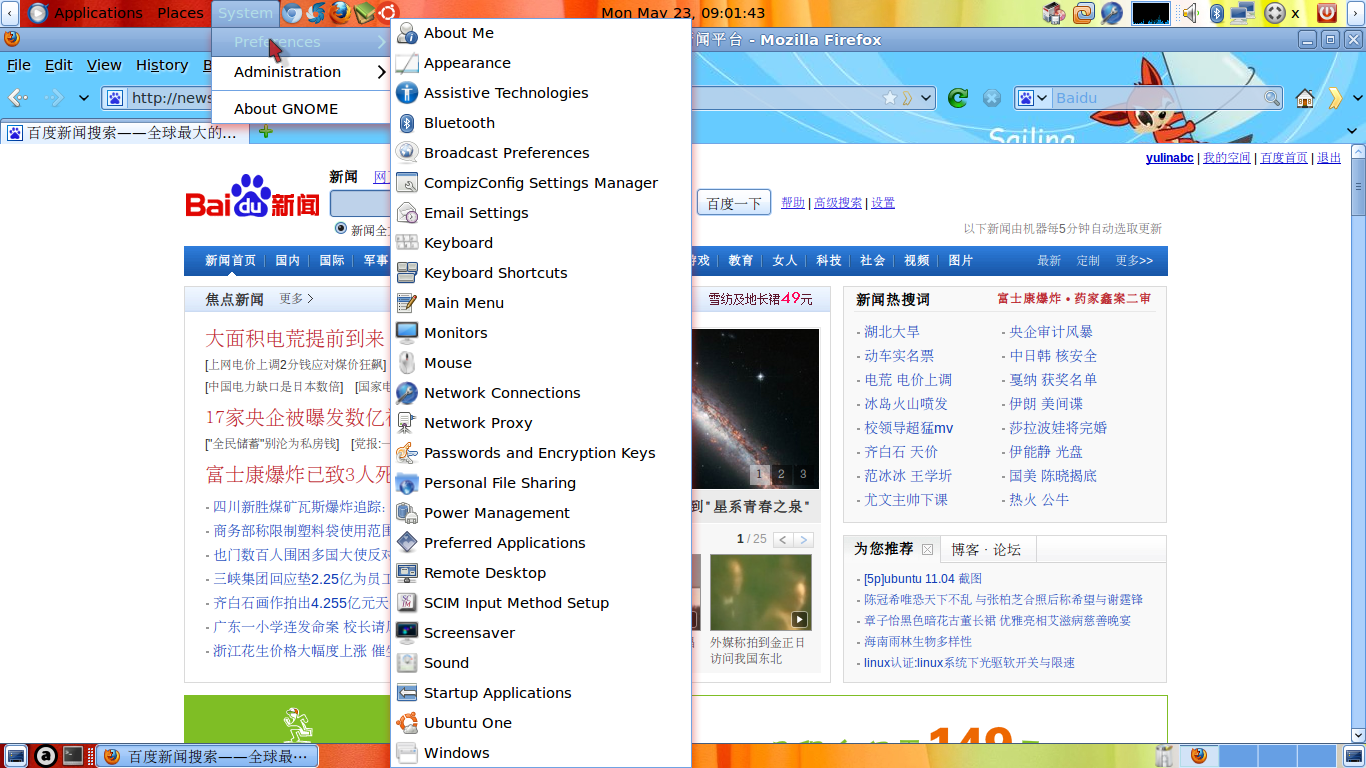Viewport: 1366px width, 768px height.
Task: Launch Chromium from the top panel
Action: click(293, 13)
